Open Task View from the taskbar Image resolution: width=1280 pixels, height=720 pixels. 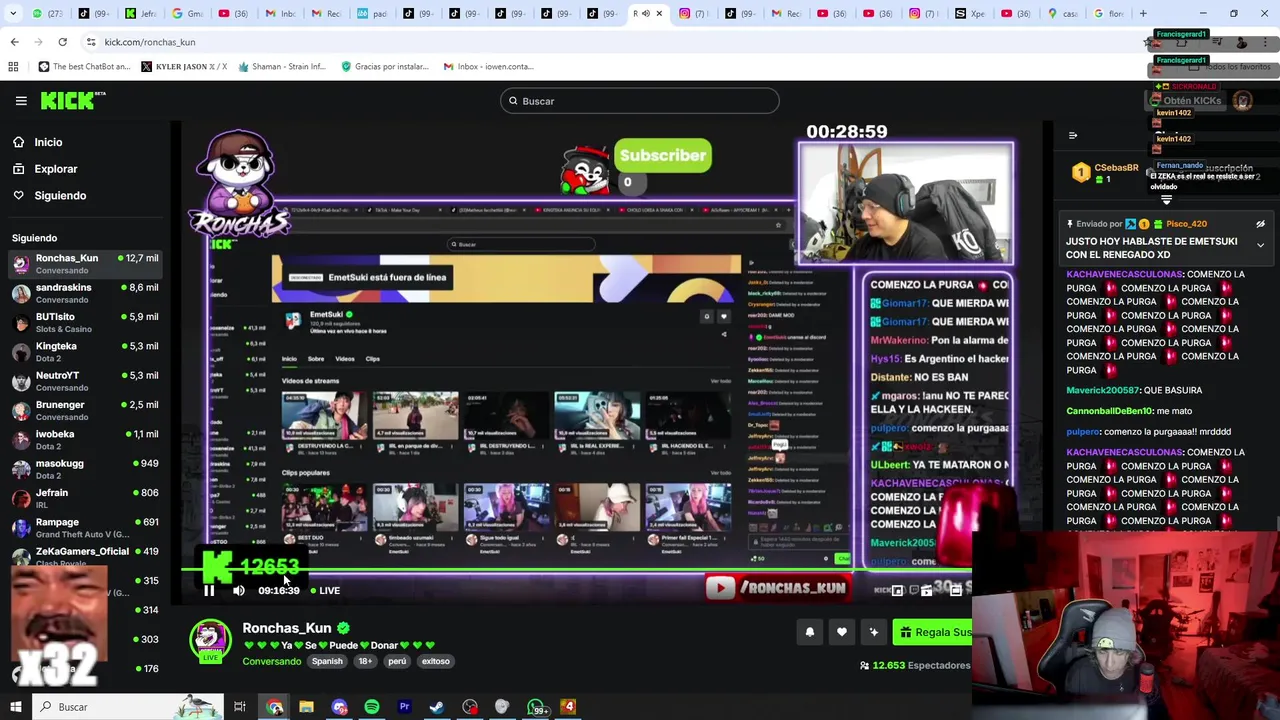tap(240, 707)
